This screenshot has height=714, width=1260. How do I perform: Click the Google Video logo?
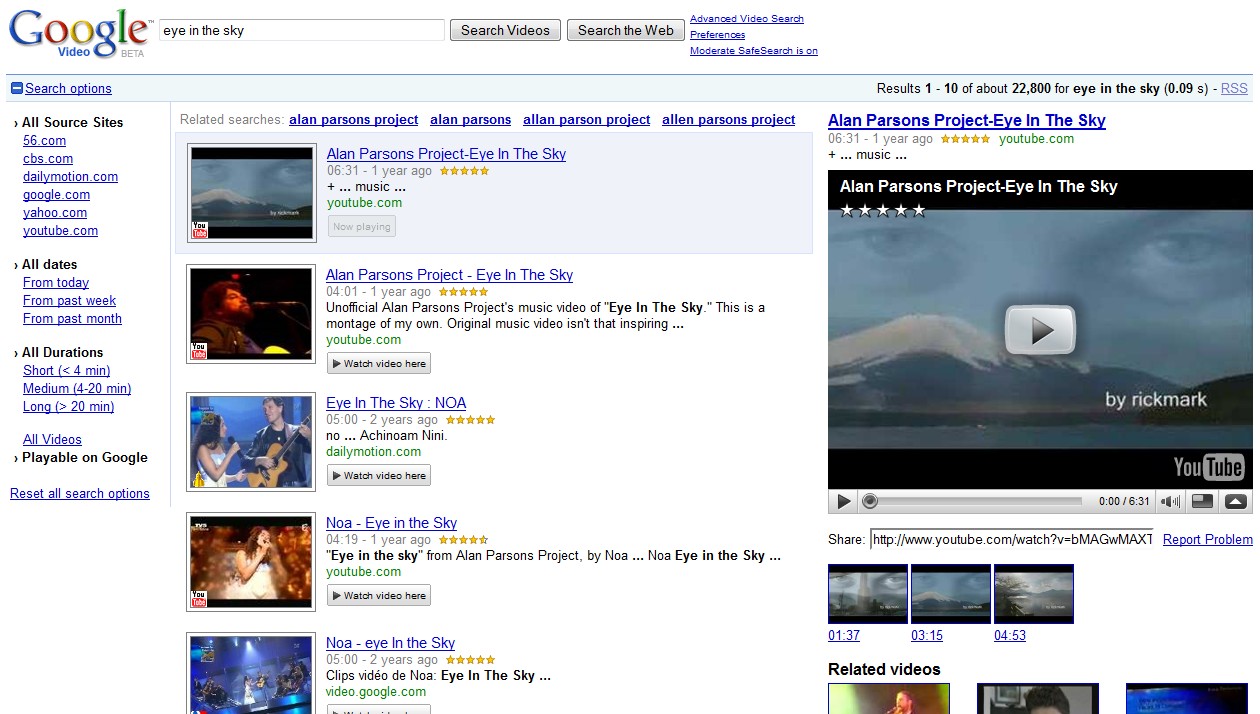80,33
